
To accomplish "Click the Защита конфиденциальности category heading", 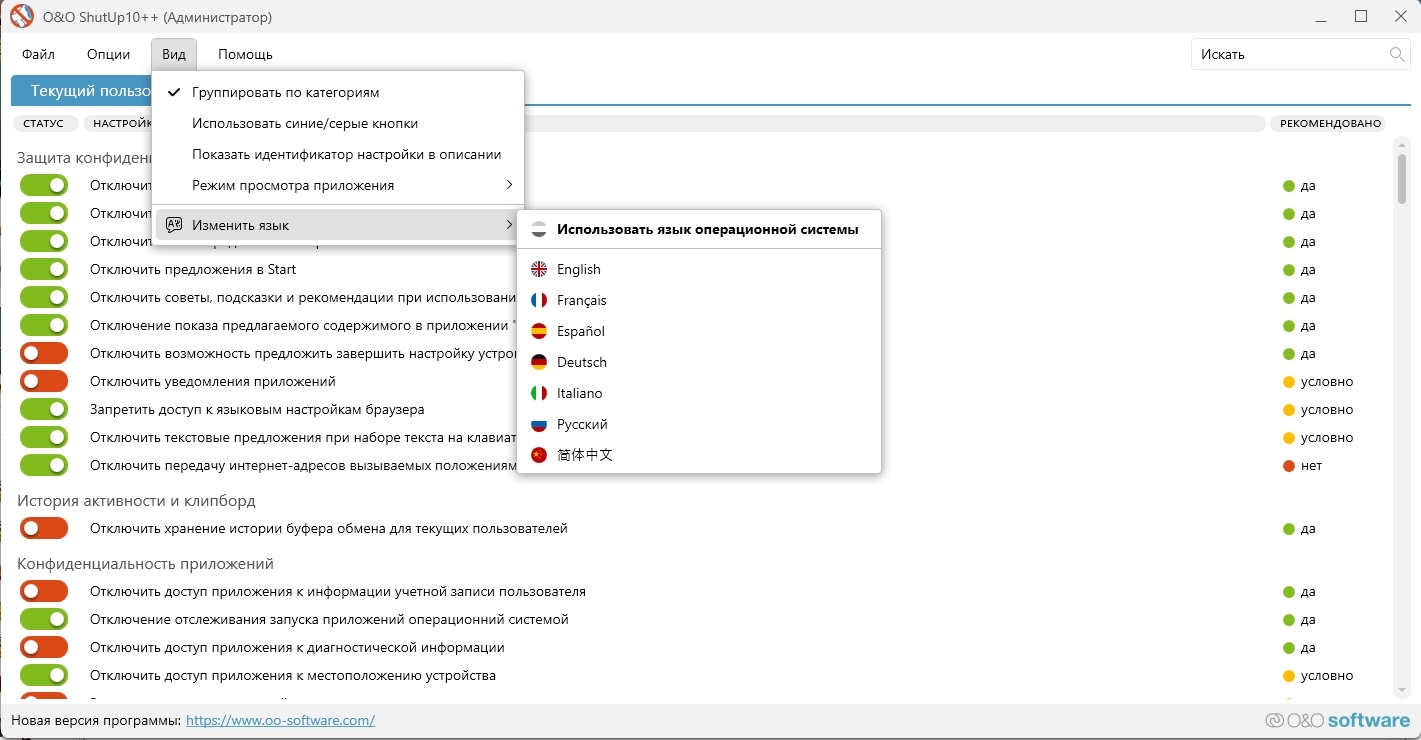I will point(85,158).
